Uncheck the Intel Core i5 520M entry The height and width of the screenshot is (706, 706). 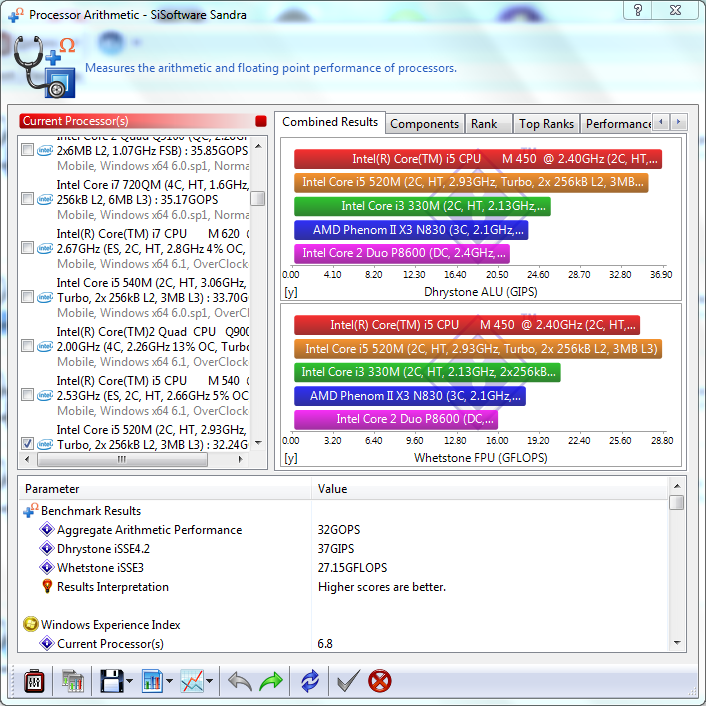coord(27,444)
